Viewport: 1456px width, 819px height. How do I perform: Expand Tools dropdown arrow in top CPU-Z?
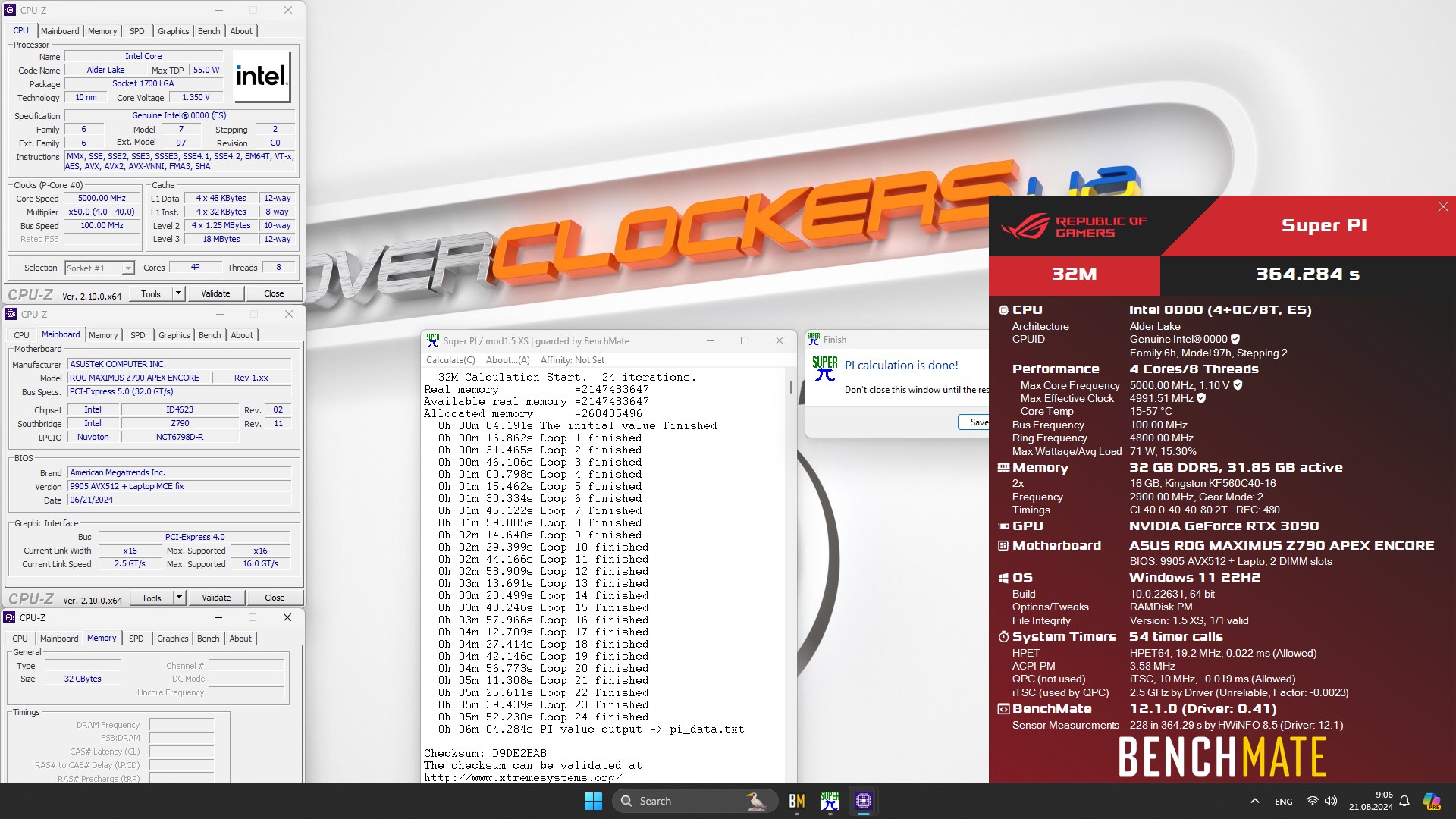click(x=178, y=293)
